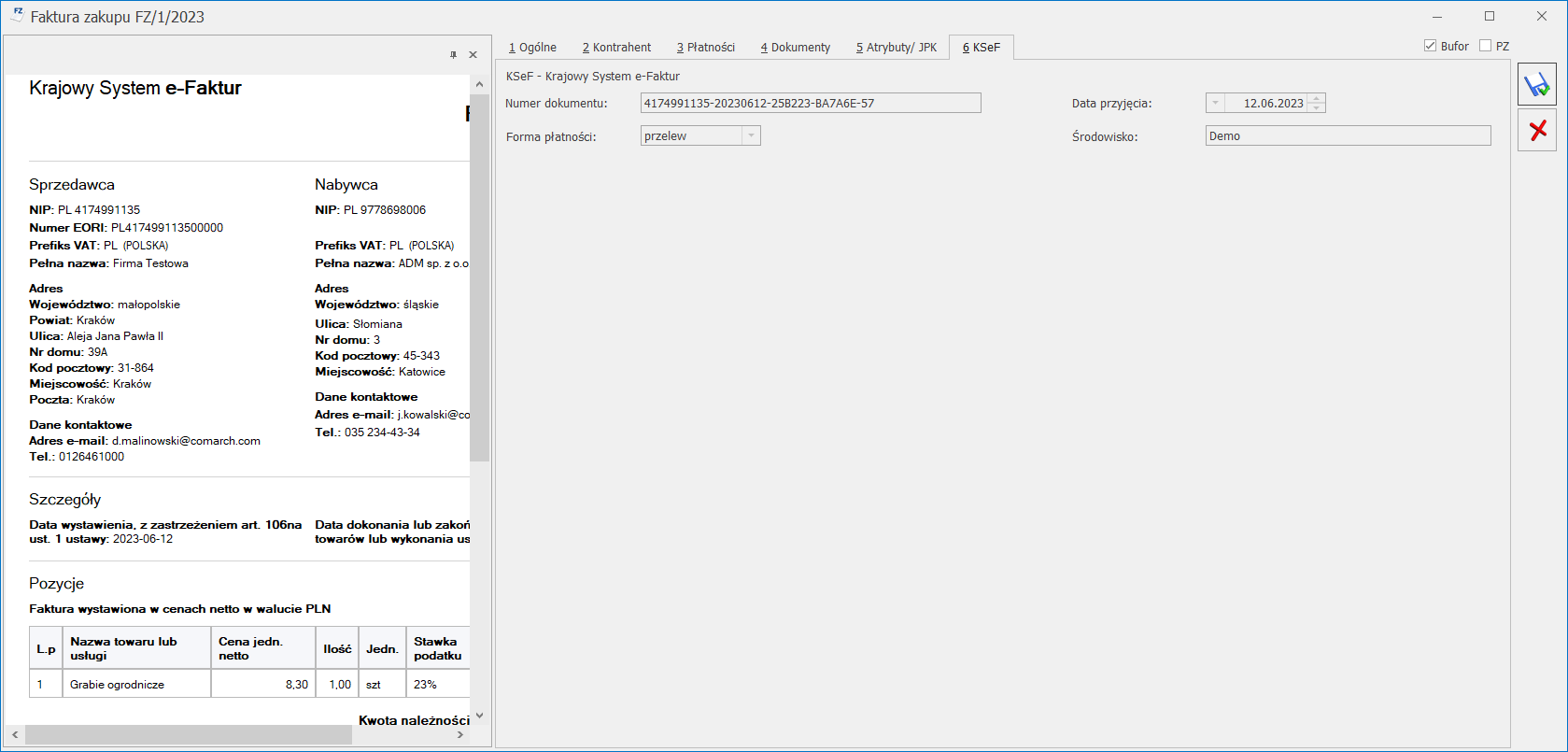The image size is (1568, 752).
Task: Click the Stawka podatku column header
Action: click(438, 648)
